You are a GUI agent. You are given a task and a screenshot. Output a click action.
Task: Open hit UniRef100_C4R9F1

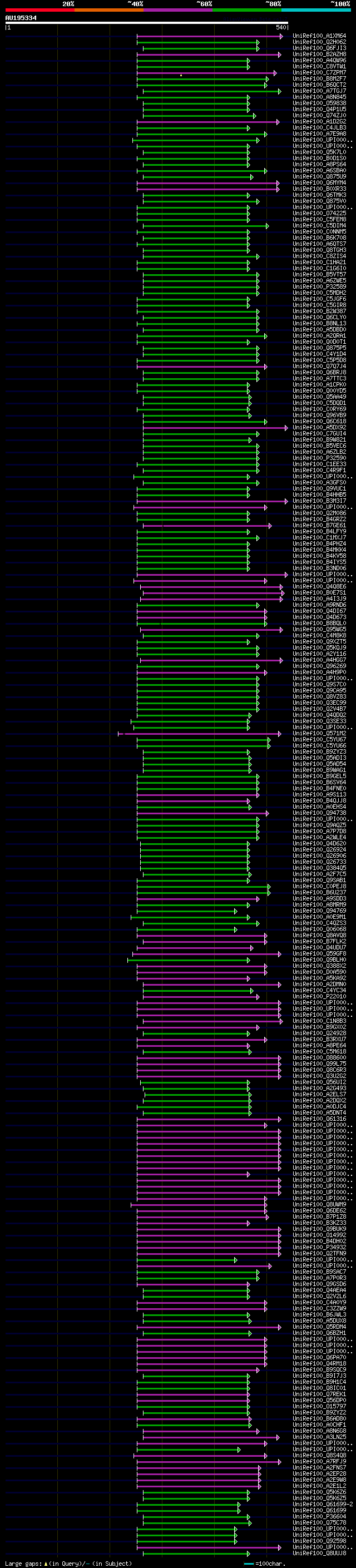tap(319, 470)
